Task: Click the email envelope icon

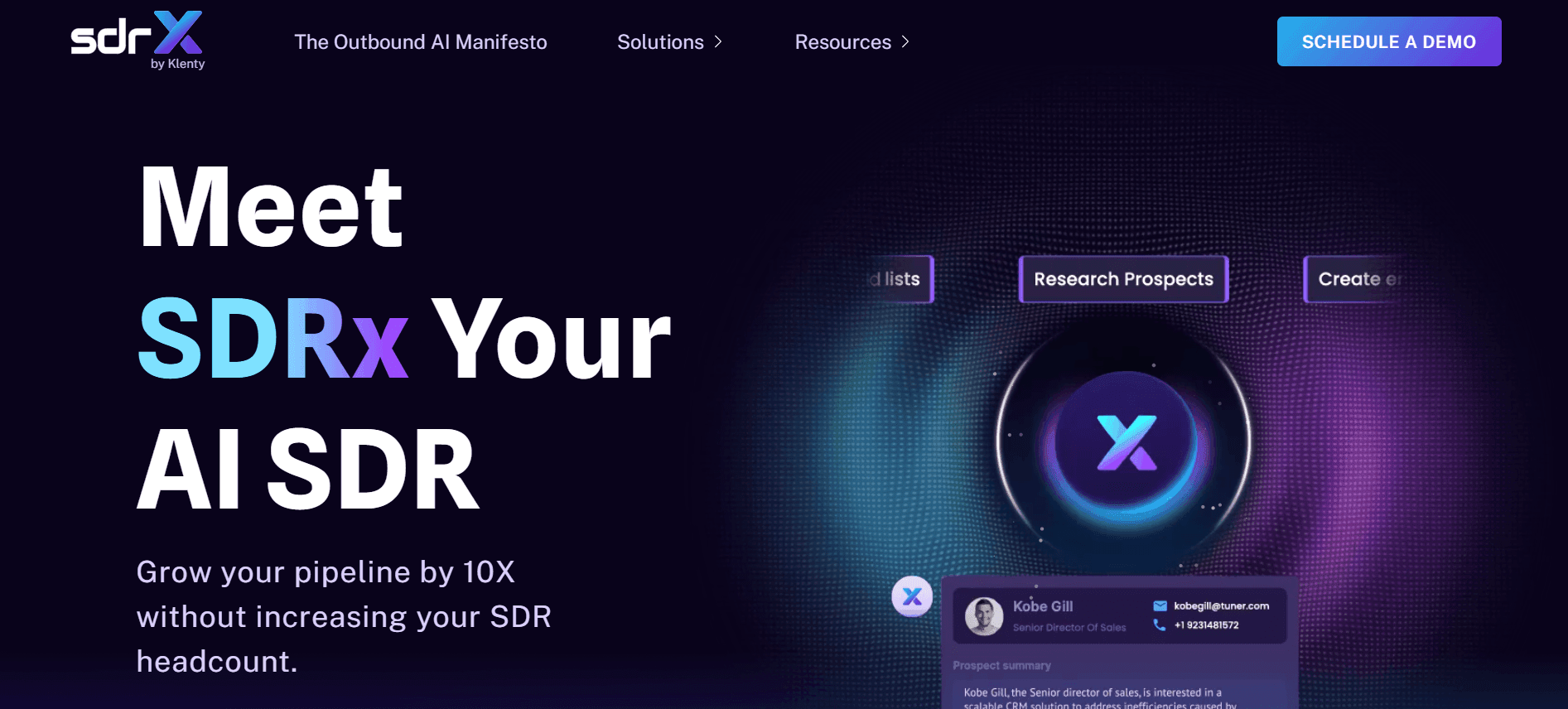Action: click(x=1160, y=606)
